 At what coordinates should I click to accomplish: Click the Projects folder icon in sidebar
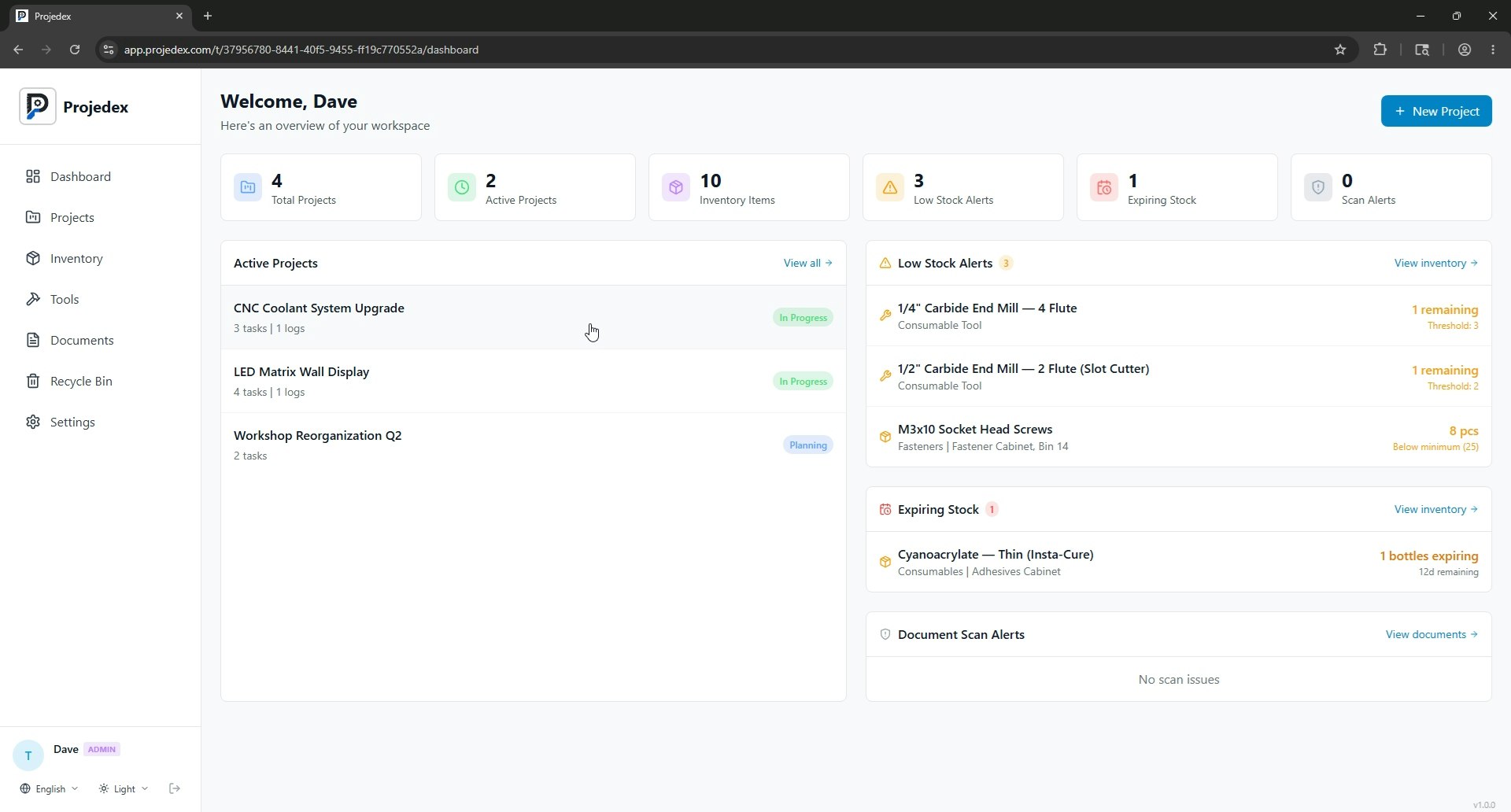pyautogui.click(x=33, y=217)
